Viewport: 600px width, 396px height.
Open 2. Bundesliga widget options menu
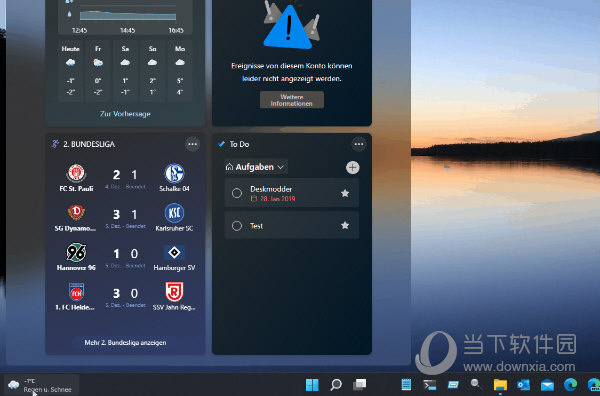192,144
